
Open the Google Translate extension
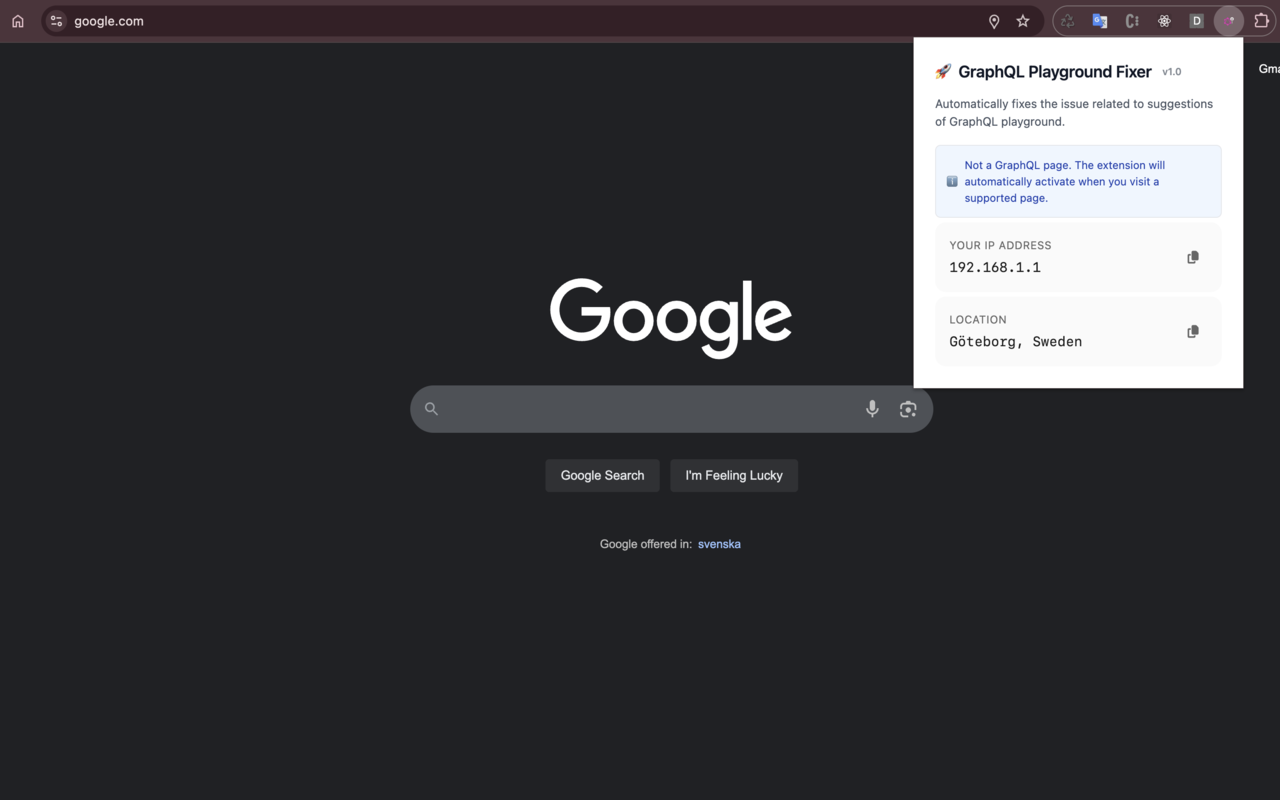(x=1100, y=21)
